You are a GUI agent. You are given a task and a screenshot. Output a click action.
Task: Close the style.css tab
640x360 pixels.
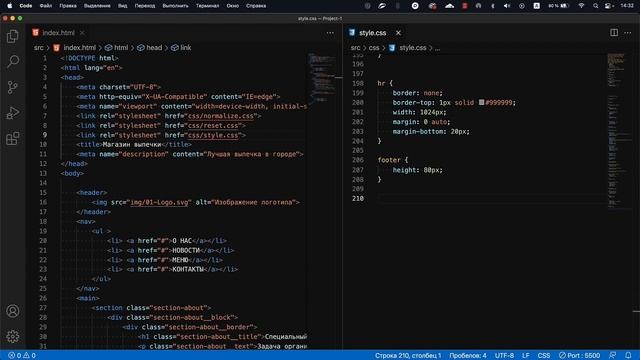coord(398,33)
